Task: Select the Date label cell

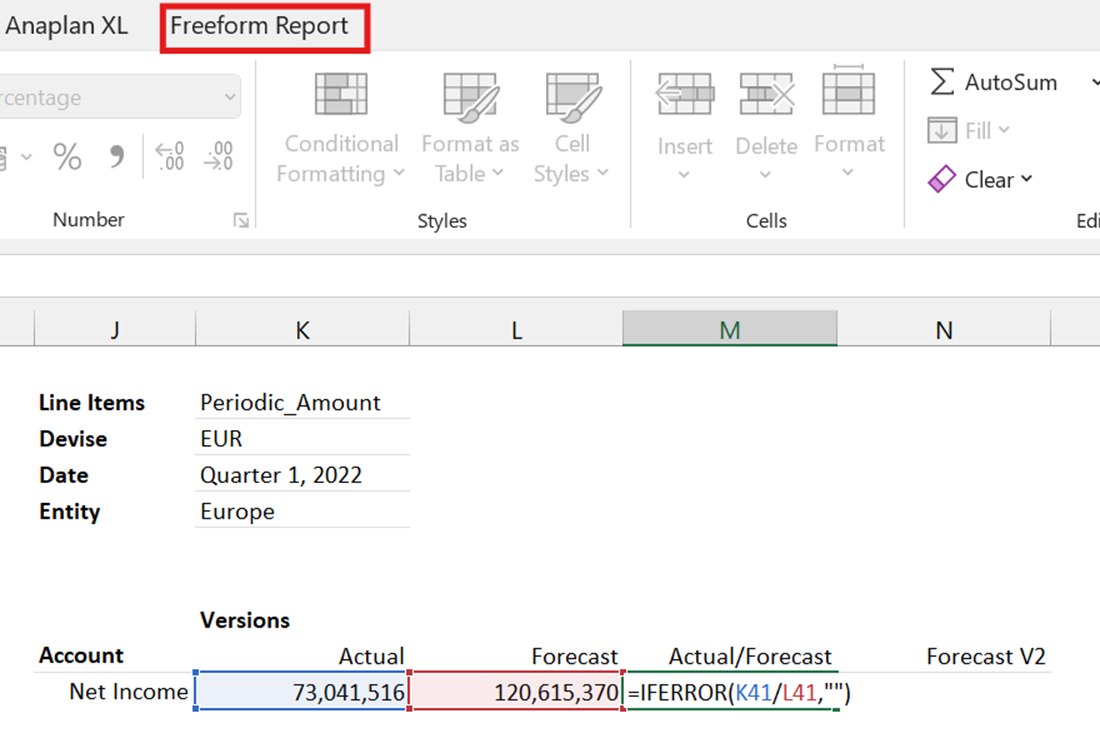Action: 64,476
